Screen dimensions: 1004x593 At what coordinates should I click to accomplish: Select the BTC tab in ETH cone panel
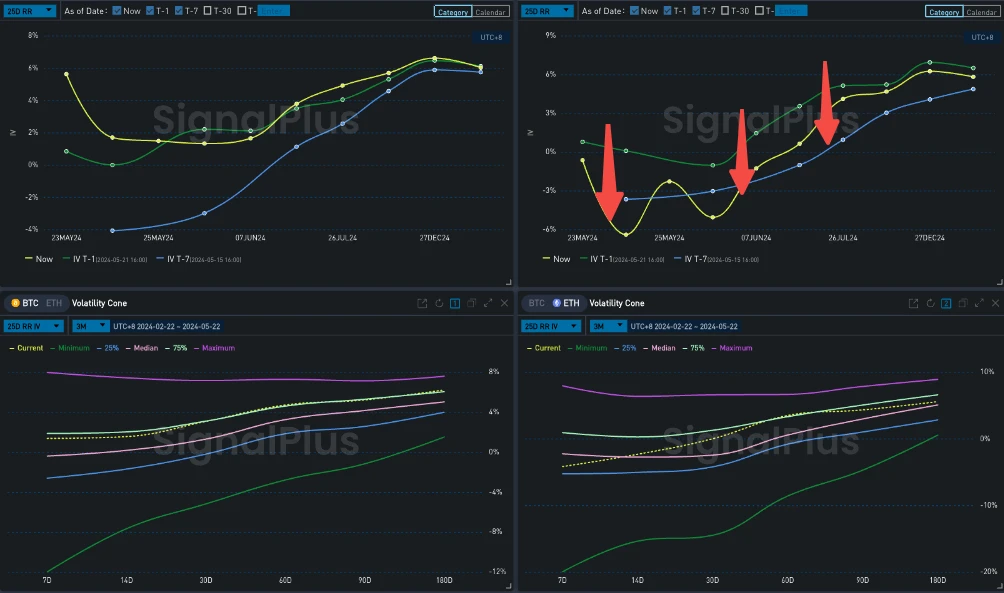click(x=537, y=302)
